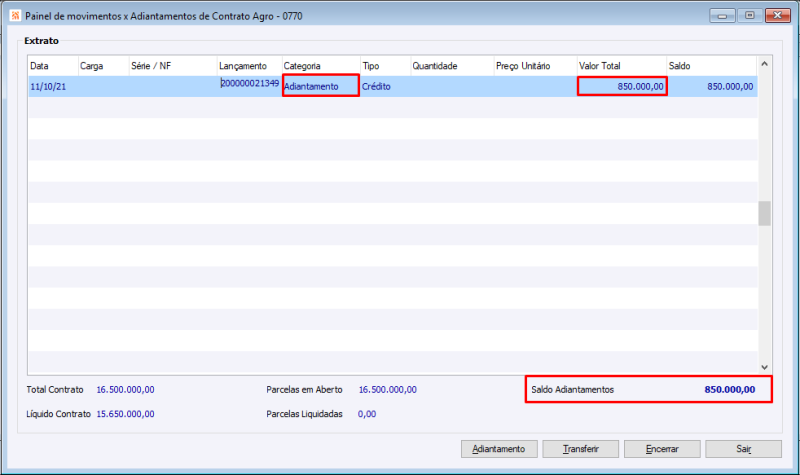
Task: Click the Total Contrato label
Action: tap(55, 390)
